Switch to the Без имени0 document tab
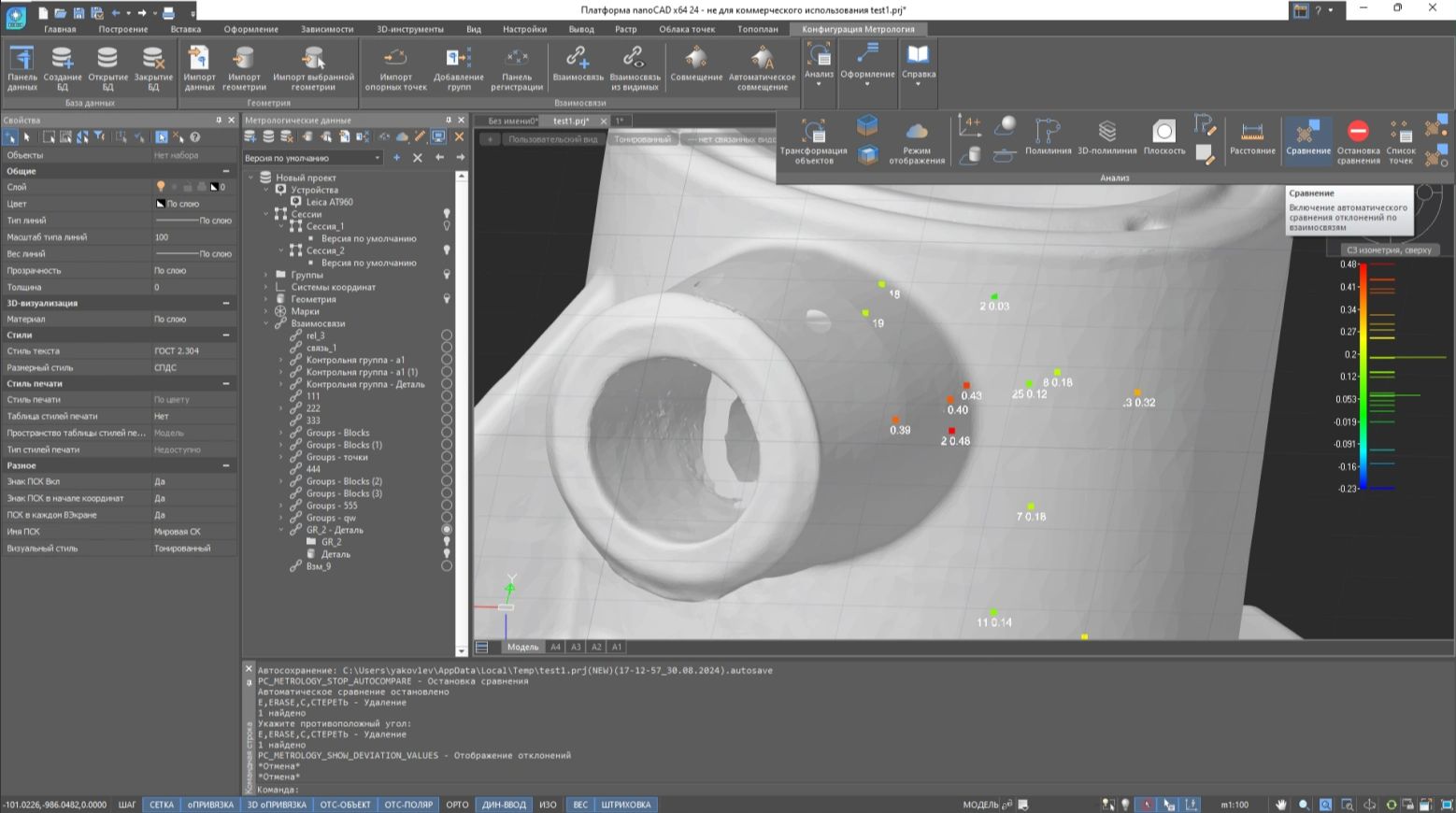1456x813 pixels. pyautogui.click(x=512, y=121)
